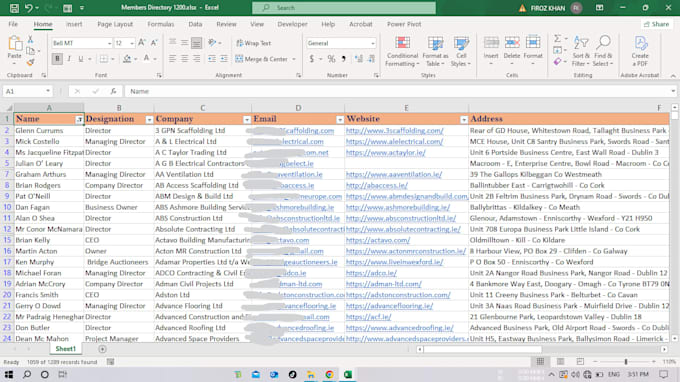Image resolution: width=680 pixels, height=382 pixels.
Task: Open the actavo.com website link
Action: [378, 240]
